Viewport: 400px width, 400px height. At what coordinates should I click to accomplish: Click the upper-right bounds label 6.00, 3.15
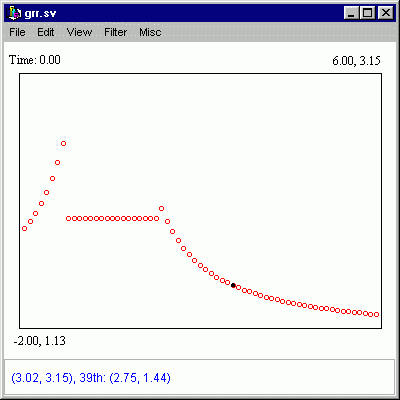pos(356,61)
